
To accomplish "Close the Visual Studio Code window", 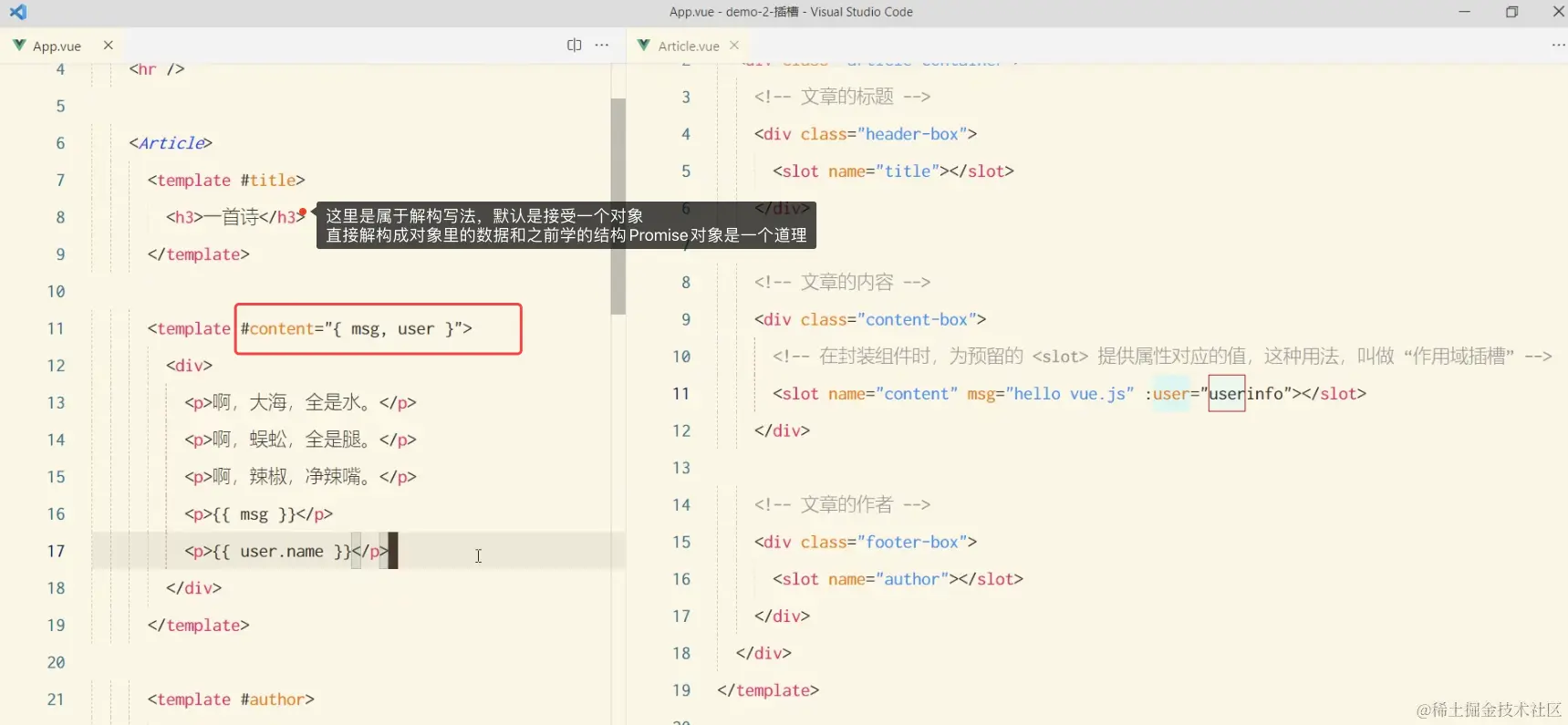I will coord(1558,12).
